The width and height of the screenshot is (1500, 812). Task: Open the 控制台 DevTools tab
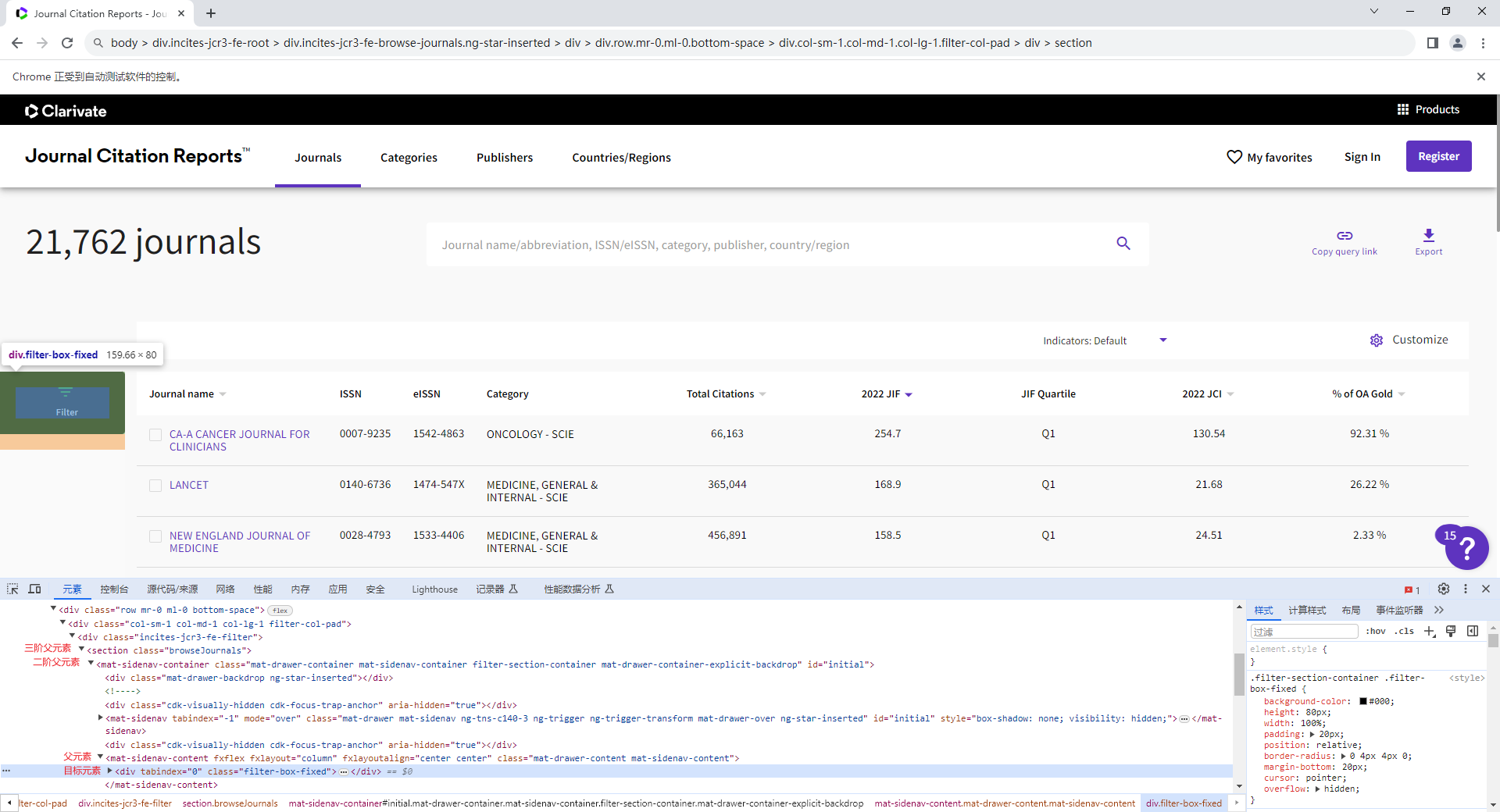[114, 589]
